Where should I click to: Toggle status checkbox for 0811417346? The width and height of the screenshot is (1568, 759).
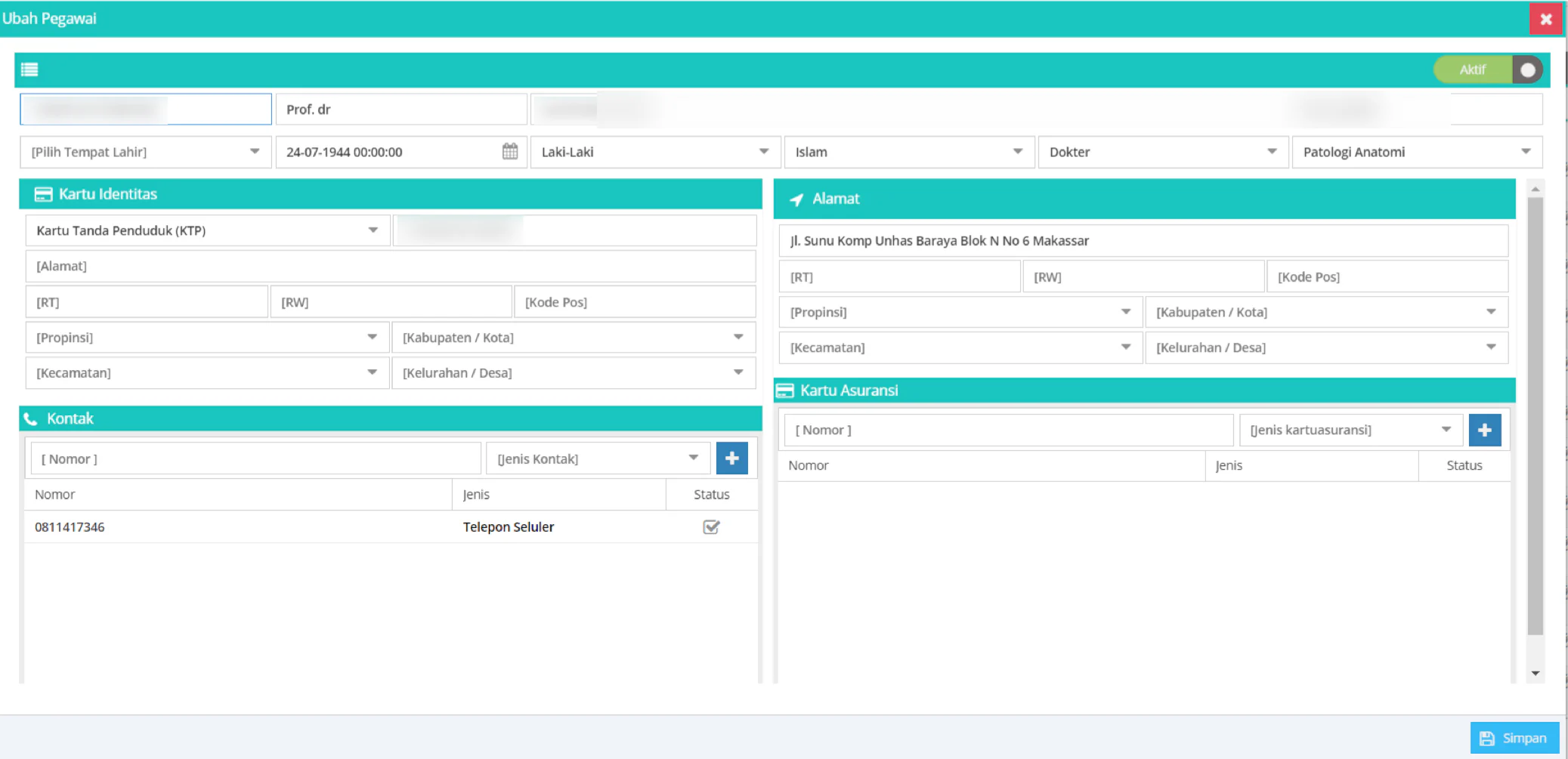711,527
